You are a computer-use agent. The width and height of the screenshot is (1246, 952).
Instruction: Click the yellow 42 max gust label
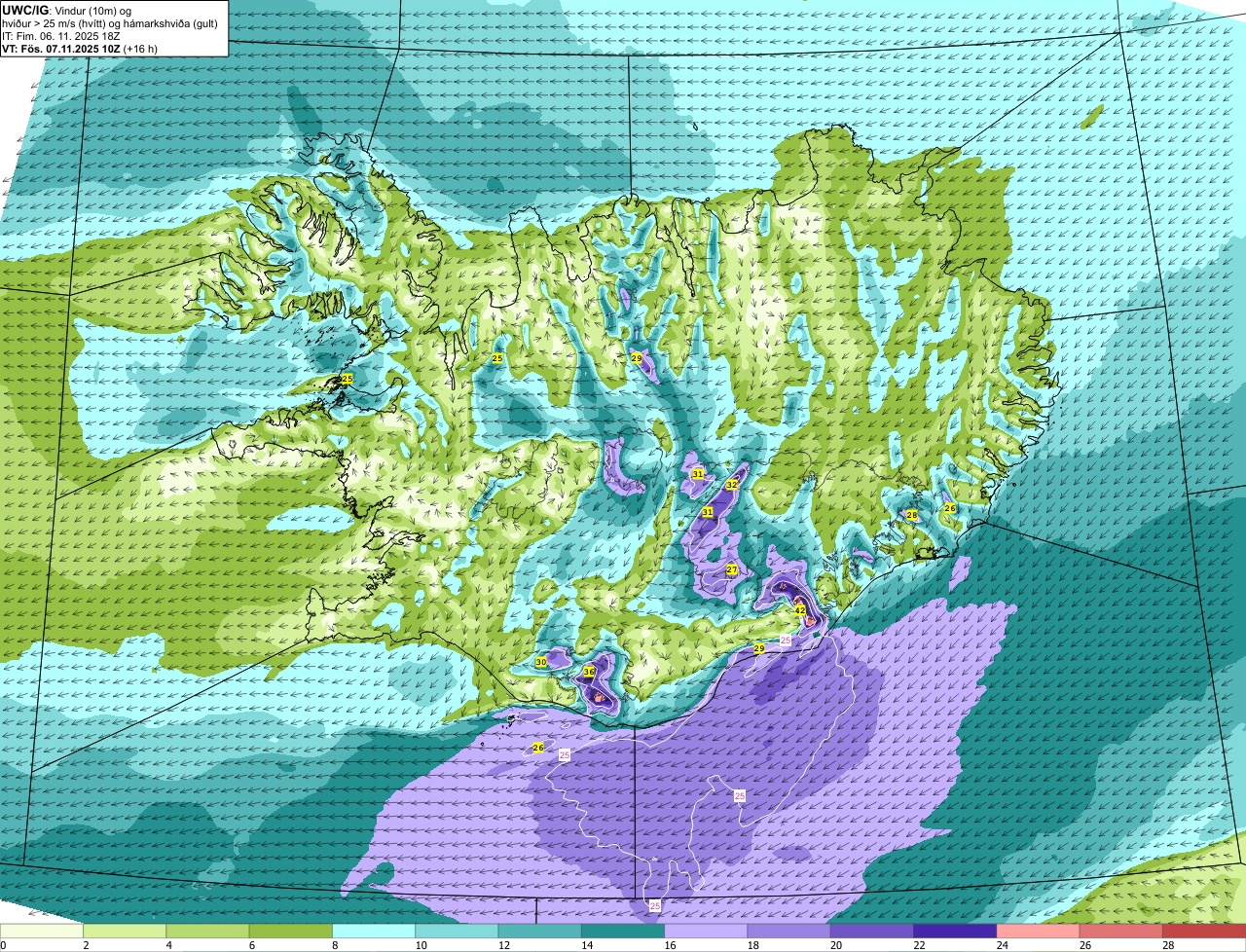[x=800, y=610]
